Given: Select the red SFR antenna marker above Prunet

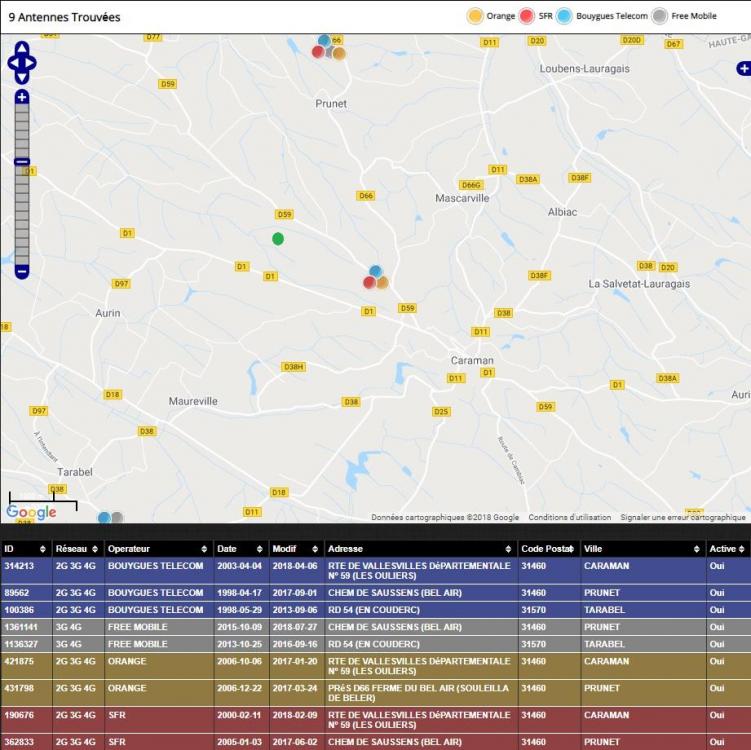Looking at the screenshot, I should click(x=318, y=52).
